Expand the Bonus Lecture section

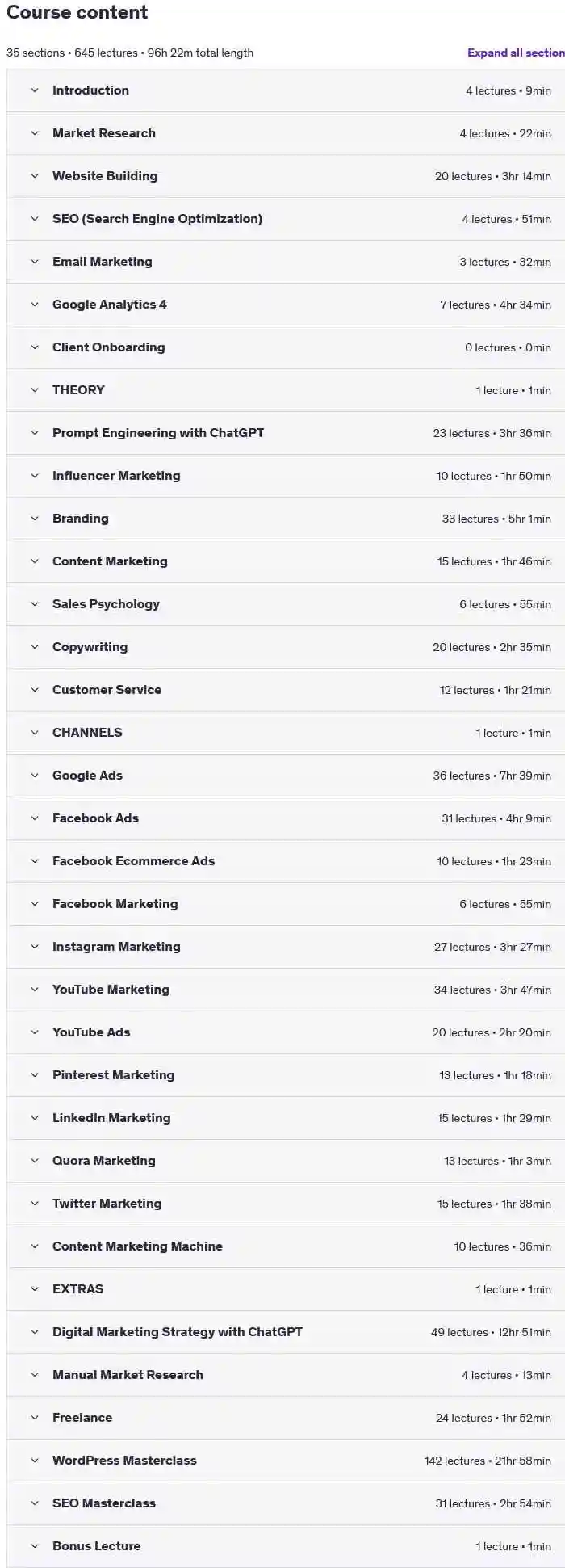[286, 1546]
